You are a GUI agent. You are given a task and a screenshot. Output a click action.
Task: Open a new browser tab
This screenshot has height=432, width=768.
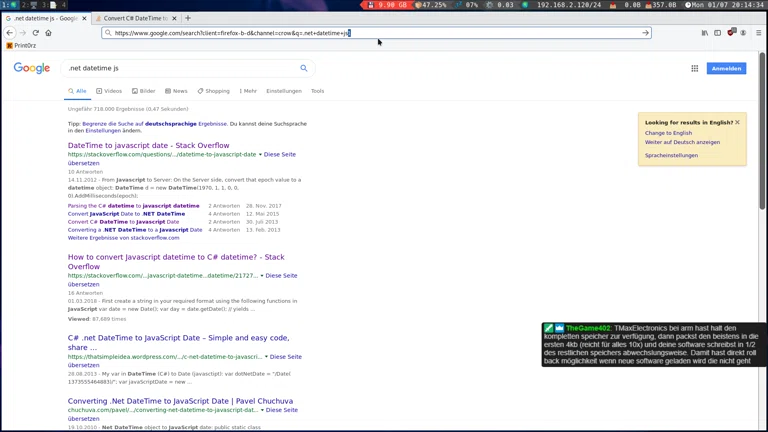pyautogui.click(x=188, y=18)
